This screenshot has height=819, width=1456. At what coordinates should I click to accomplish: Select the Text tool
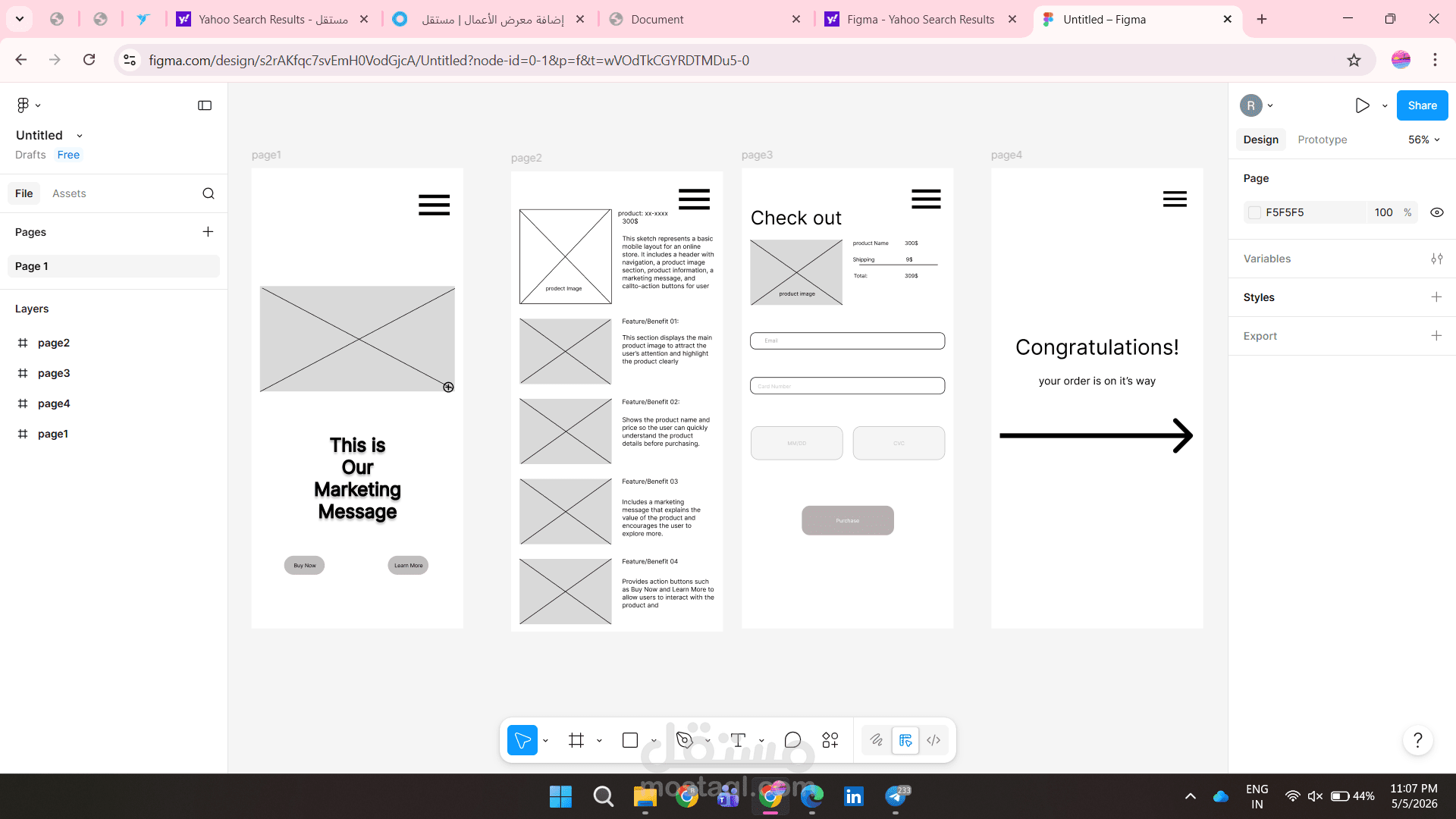coord(738,740)
